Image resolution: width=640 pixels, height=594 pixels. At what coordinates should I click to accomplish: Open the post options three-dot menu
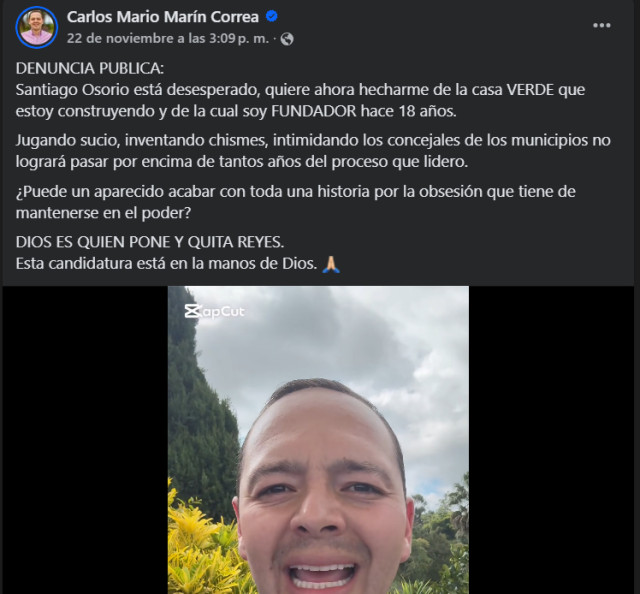[602, 25]
